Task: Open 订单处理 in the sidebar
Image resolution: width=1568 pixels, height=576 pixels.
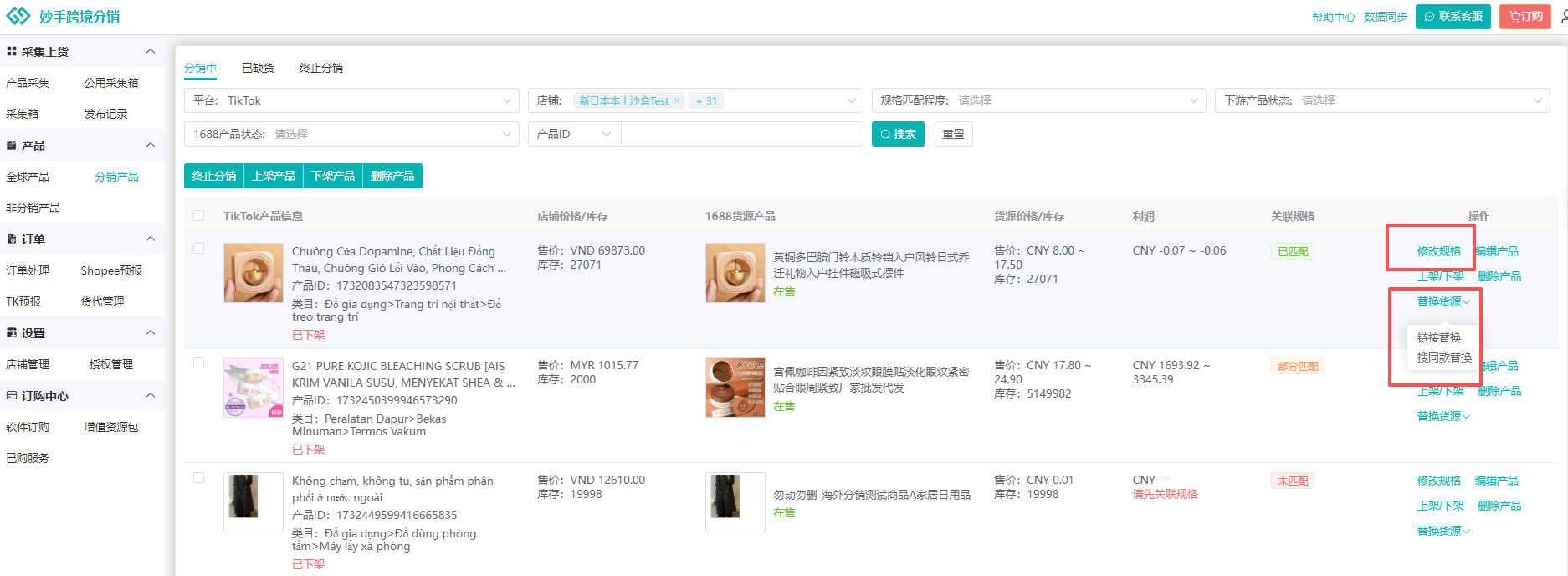Action: [x=28, y=270]
